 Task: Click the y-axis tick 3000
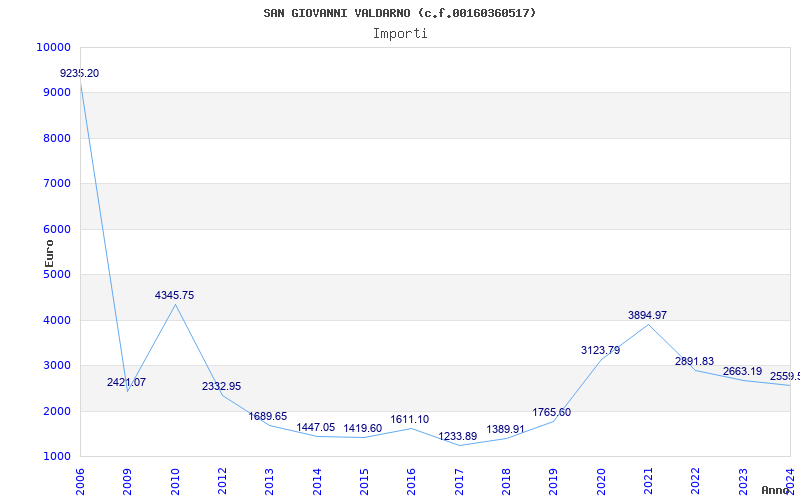pos(57,365)
